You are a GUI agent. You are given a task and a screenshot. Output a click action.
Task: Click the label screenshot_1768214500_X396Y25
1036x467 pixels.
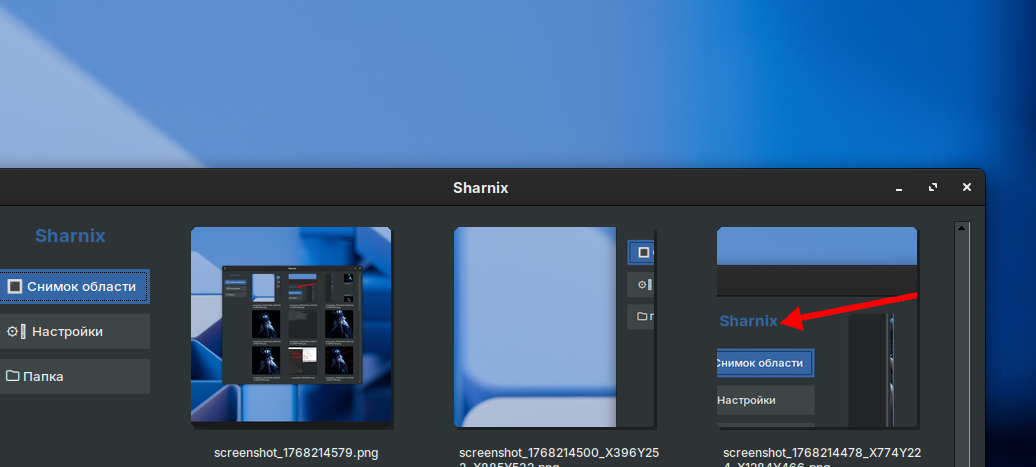pyautogui.click(x=559, y=453)
